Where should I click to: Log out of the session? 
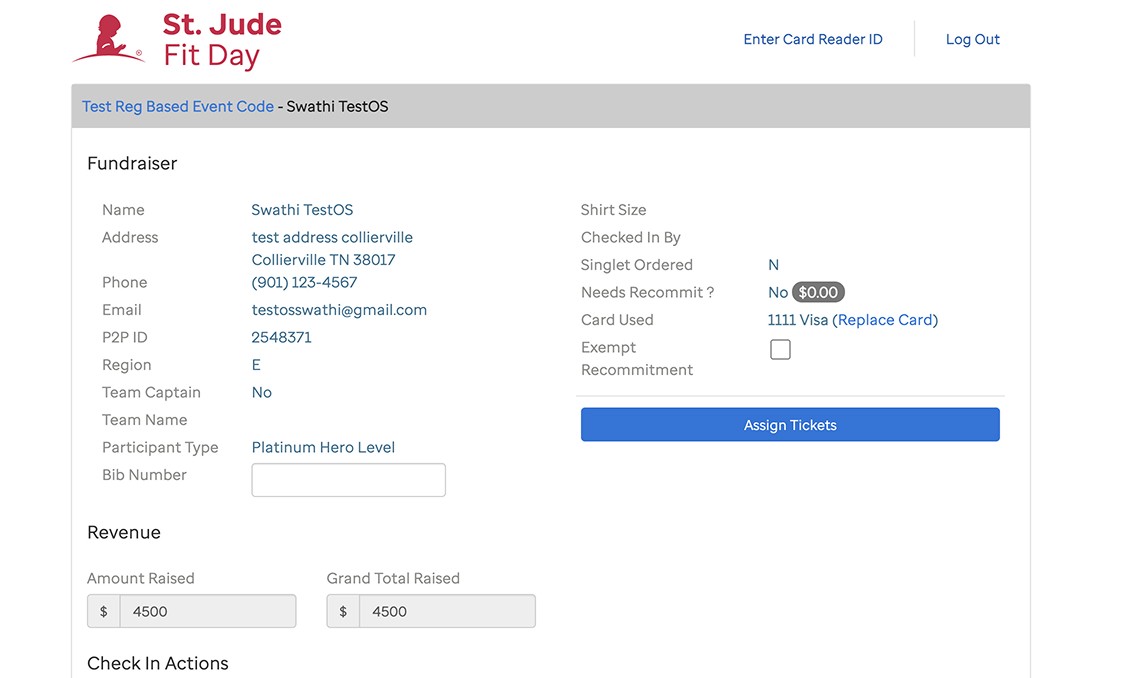[973, 39]
